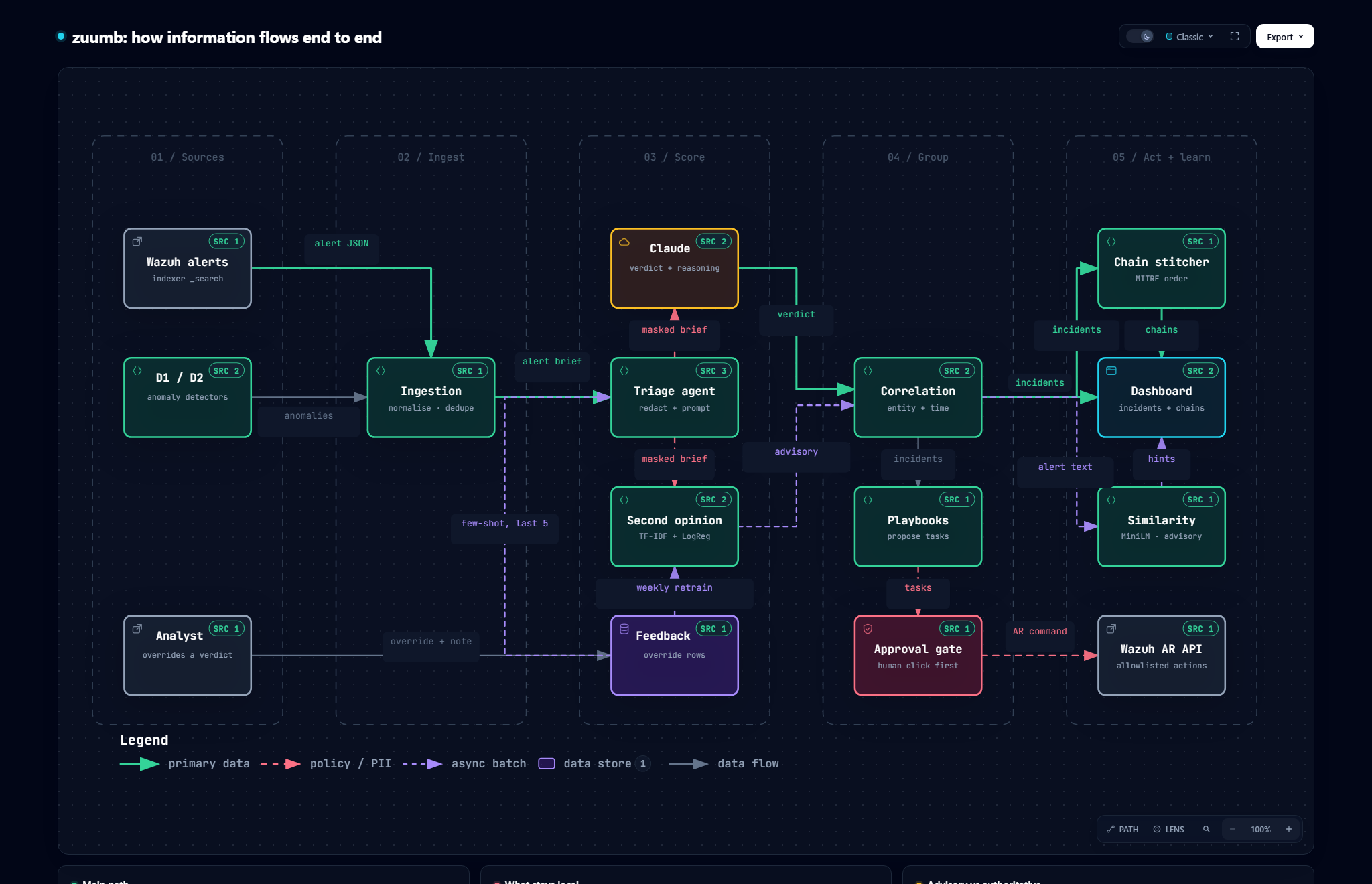Click the data store count badge 1
This screenshot has width=1372, height=884.
pos(643,763)
